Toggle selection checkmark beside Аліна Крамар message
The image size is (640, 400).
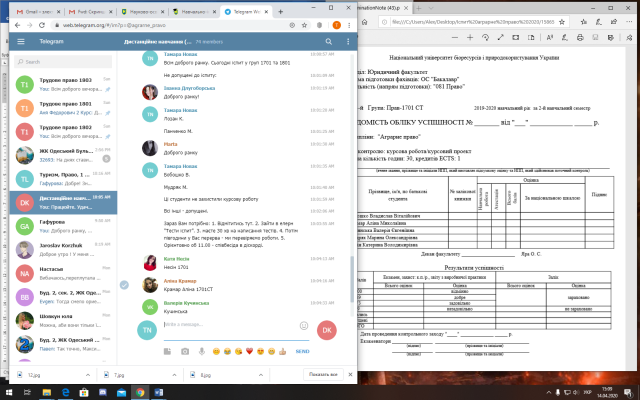click(124, 285)
